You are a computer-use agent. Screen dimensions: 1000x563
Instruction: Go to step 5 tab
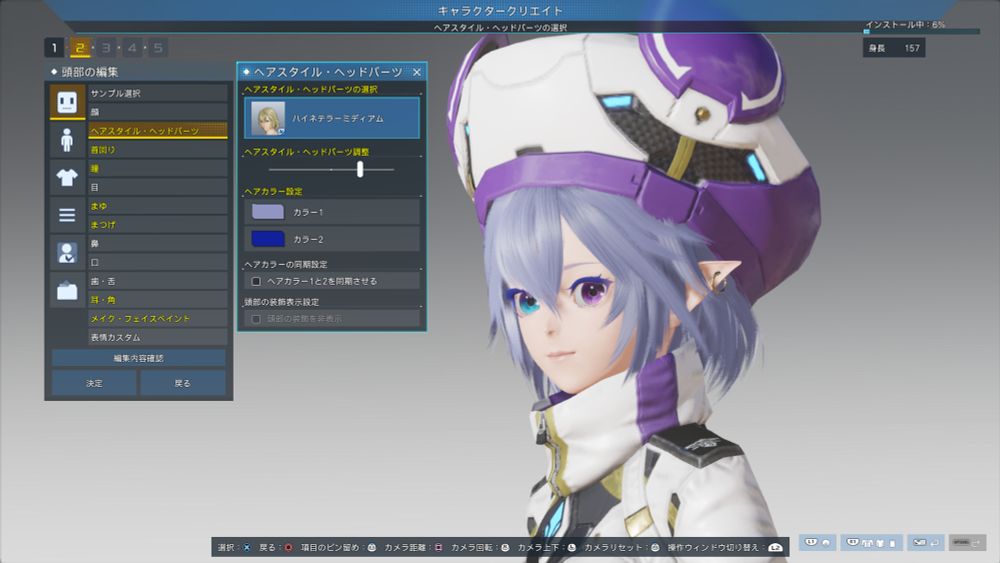point(158,48)
